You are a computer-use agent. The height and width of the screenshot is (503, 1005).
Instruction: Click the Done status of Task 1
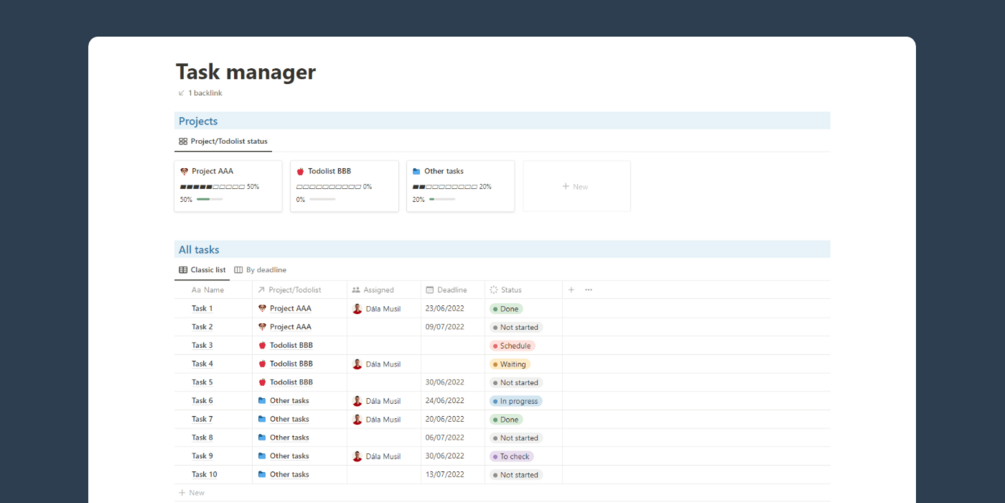506,309
